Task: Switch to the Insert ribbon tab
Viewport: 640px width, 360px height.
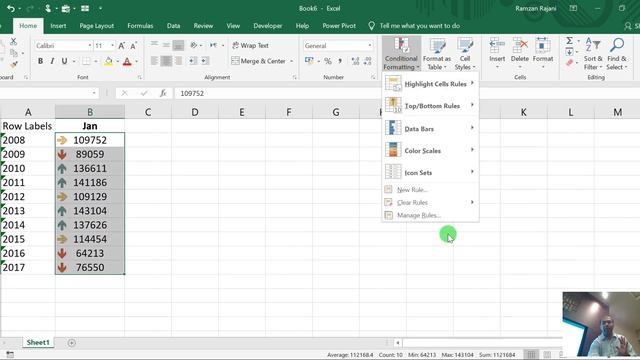Action: click(x=58, y=26)
